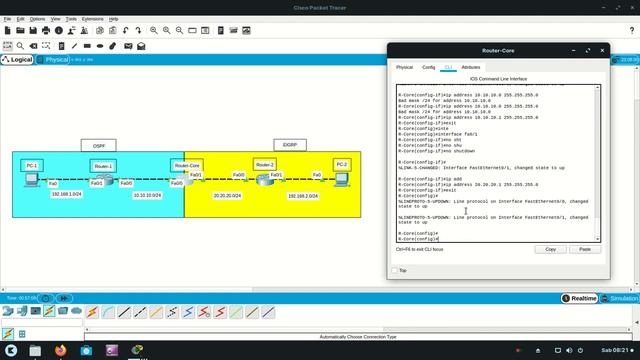Choose the copper cross-over dashed cable

[x=140, y=312]
